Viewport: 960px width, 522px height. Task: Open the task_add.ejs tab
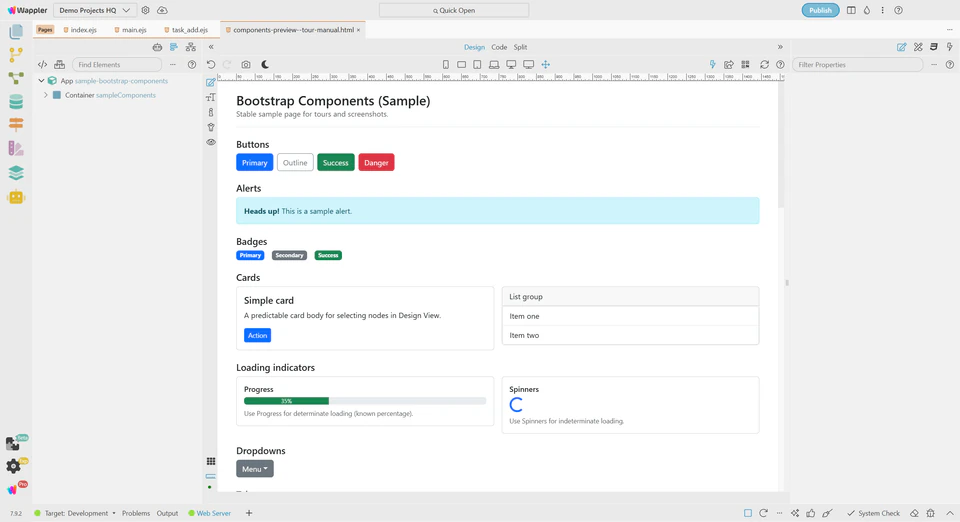click(186, 29)
